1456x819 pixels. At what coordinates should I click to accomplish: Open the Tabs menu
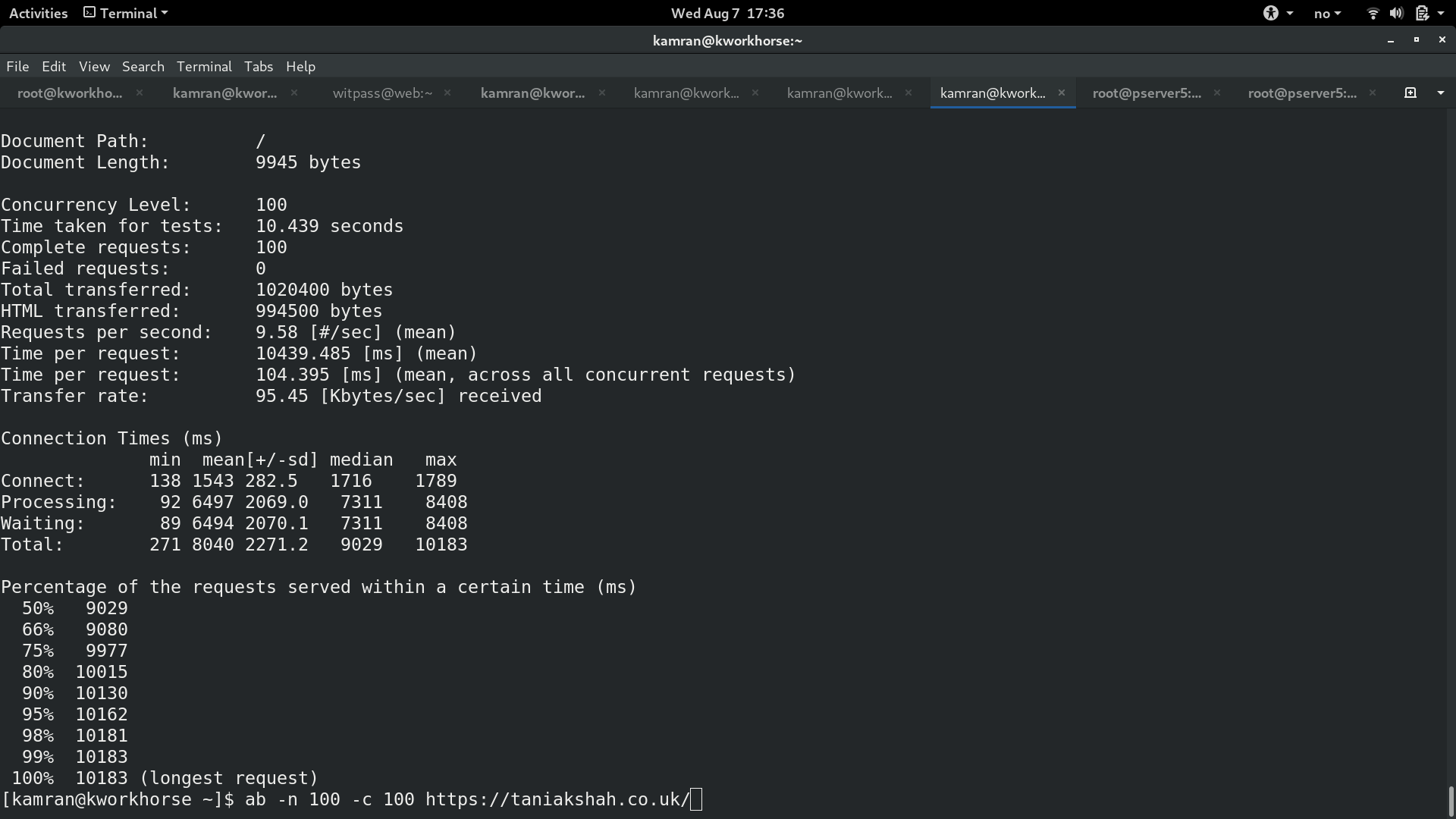[258, 67]
